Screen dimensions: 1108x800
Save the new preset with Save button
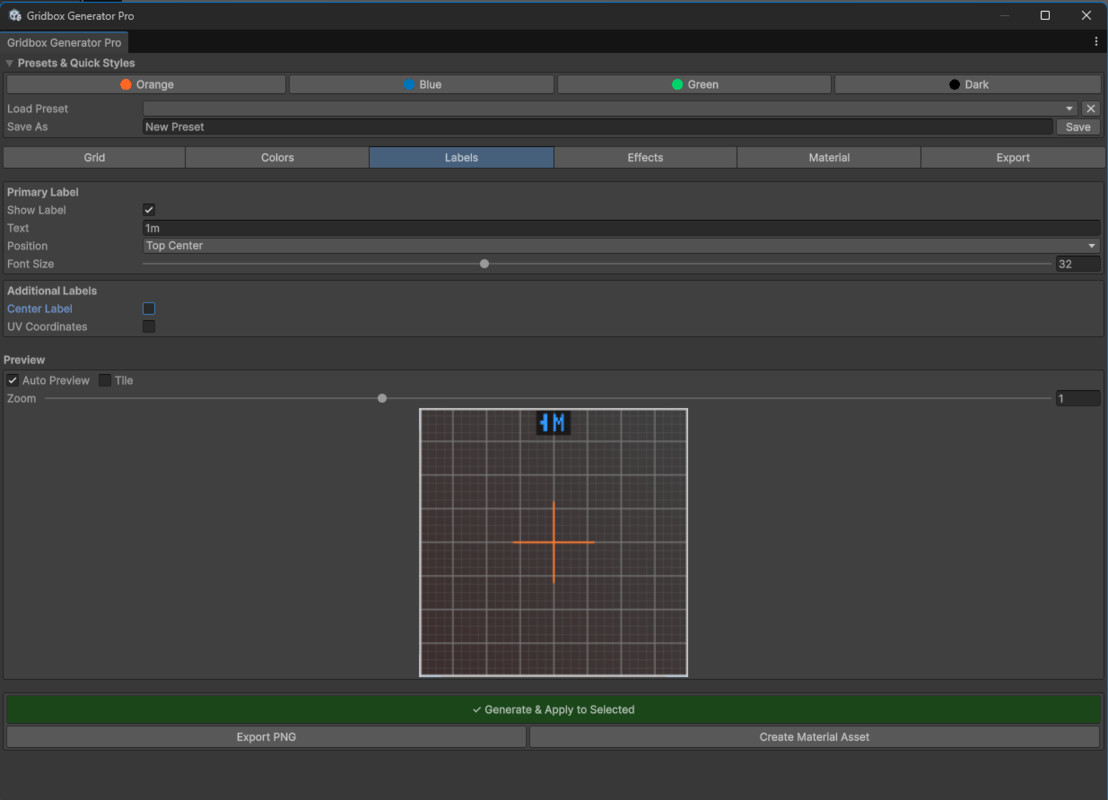click(1077, 127)
